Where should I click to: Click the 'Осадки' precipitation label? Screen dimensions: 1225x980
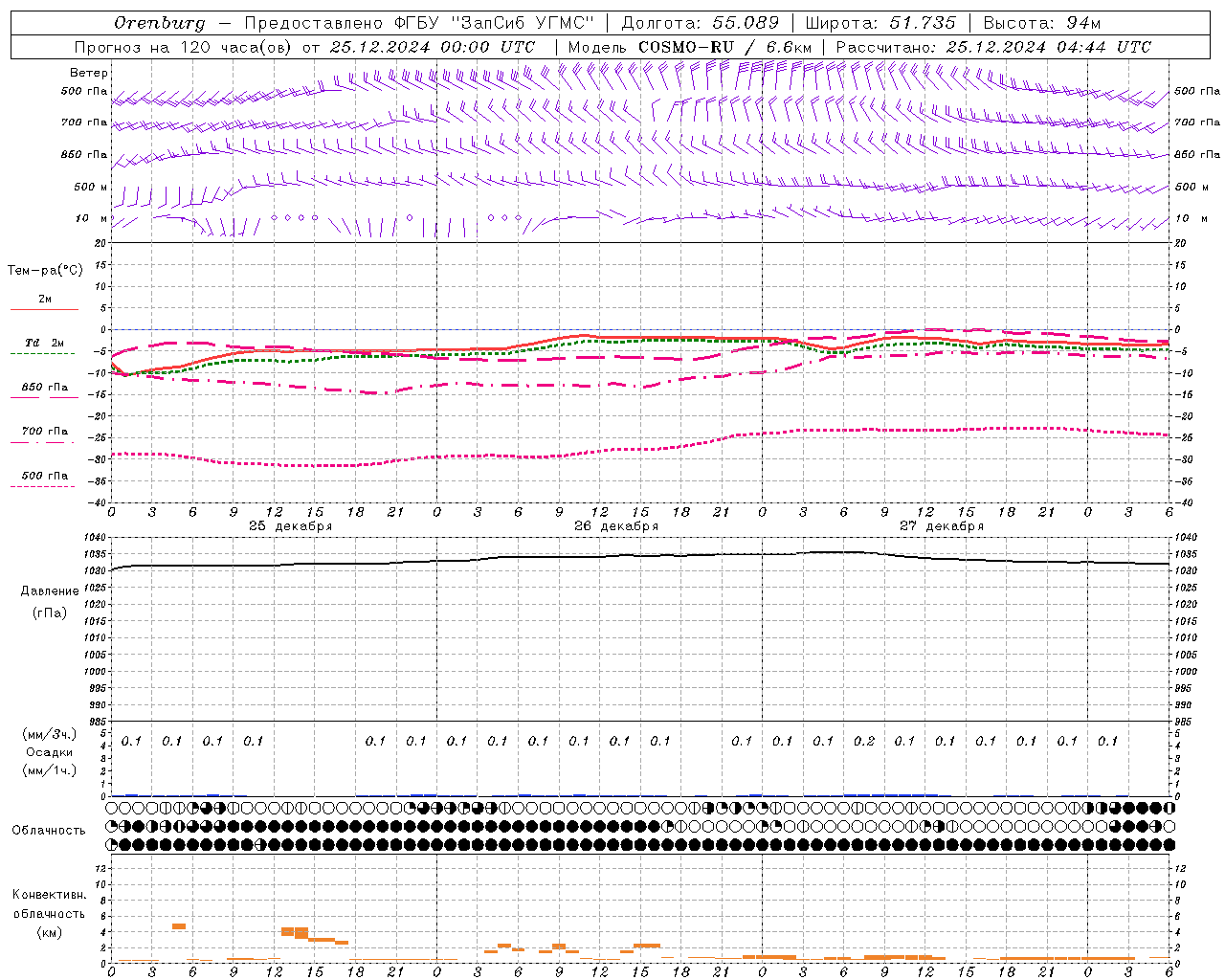click(x=50, y=752)
